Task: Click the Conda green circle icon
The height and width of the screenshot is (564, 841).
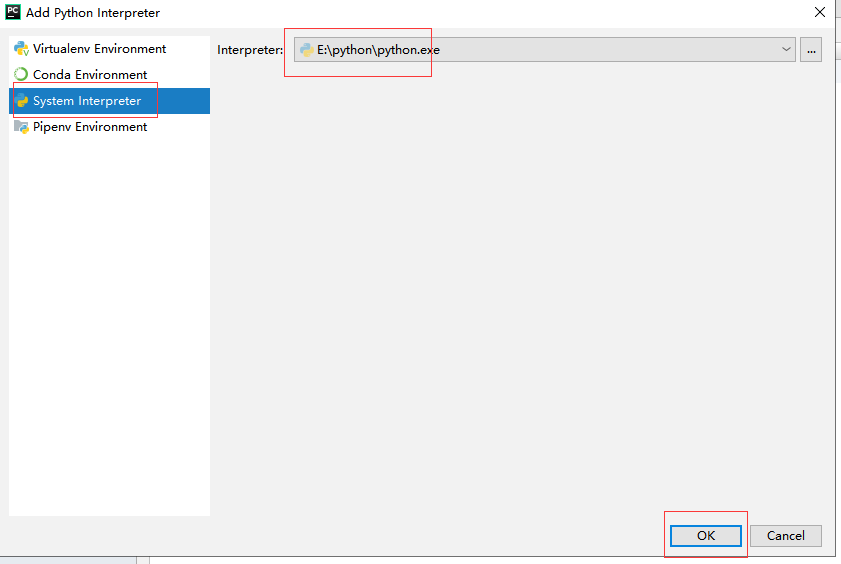Action: point(21,75)
